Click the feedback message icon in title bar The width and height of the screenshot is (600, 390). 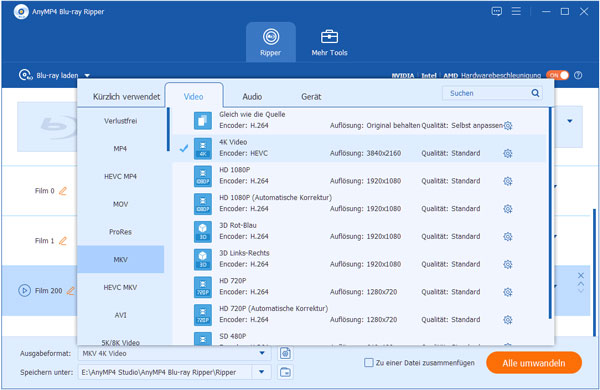point(497,11)
